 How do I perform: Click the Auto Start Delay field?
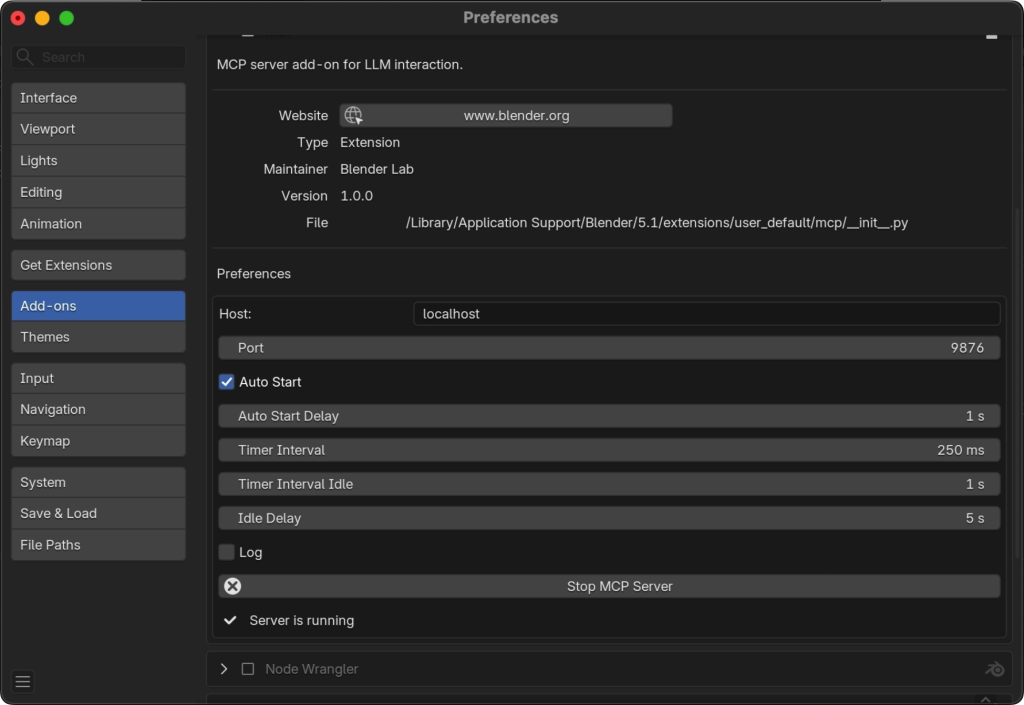coord(609,416)
